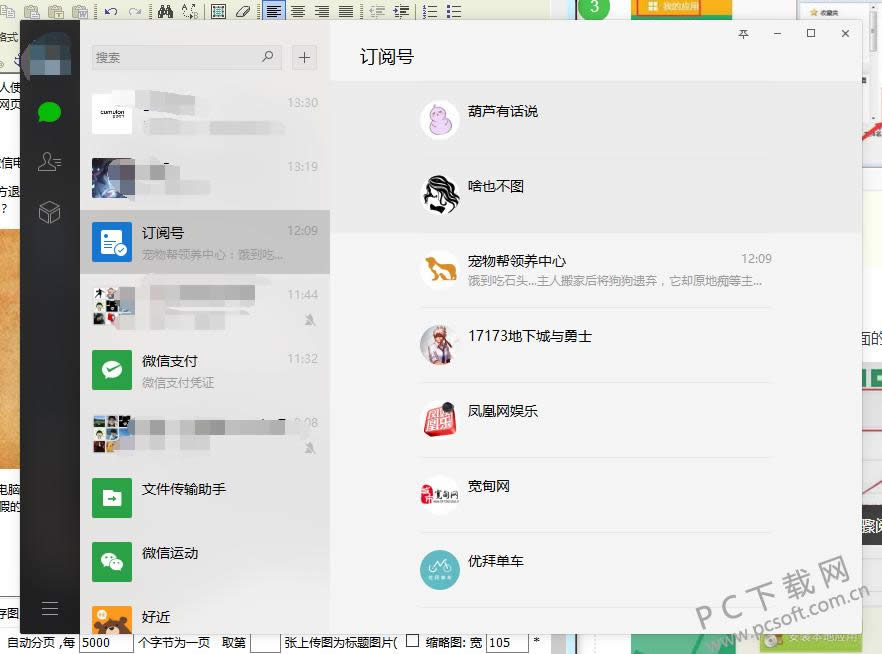Click the thumbnail width field showing 105
Image resolution: width=882 pixels, height=654 pixels.
pyautogui.click(x=506, y=642)
